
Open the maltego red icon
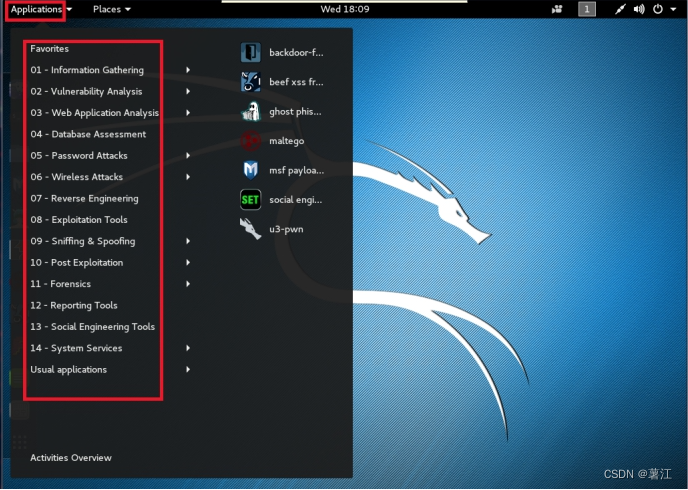(251, 141)
